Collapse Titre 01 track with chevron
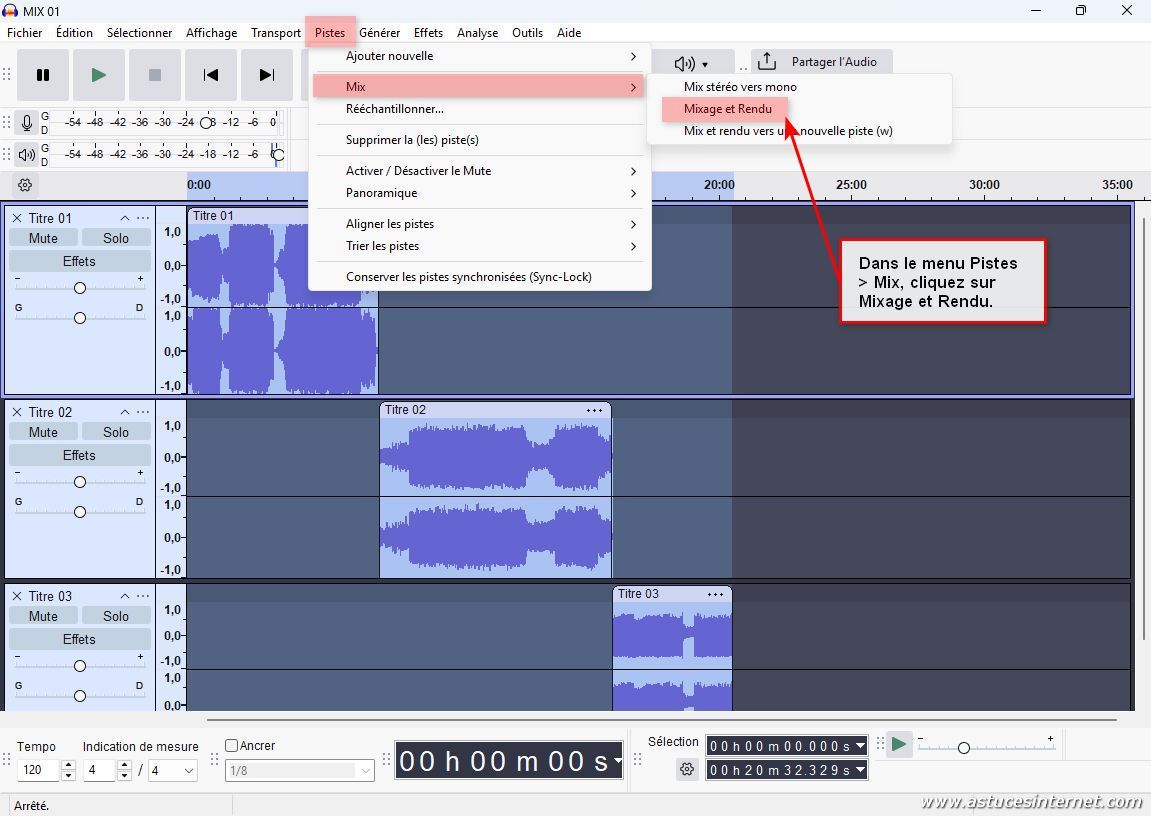This screenshot has height=816, width=1151. pos(125,218)
